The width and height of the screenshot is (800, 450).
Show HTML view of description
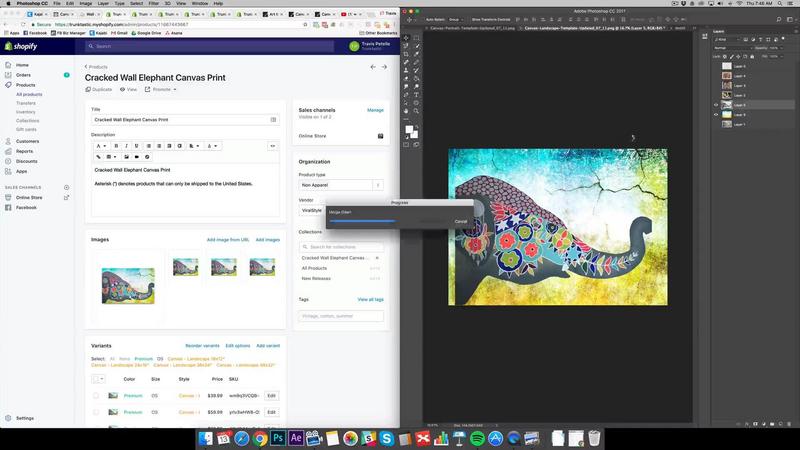[x=272, y=146]
